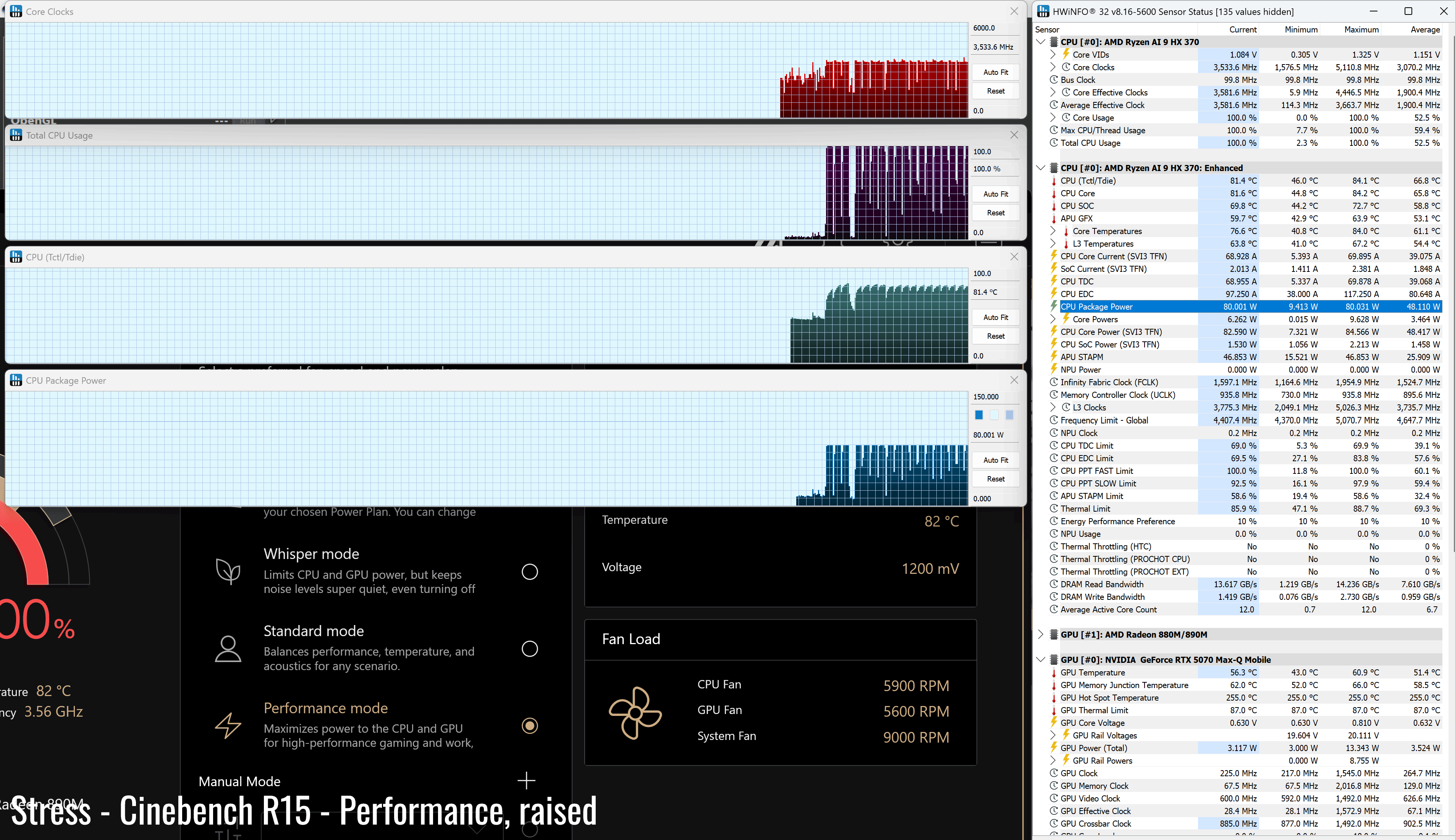This screenshot has height=840, width=1455.
Task: Click the CPU Fan 5900 RPM value
Action: click(x=916, y=685)
